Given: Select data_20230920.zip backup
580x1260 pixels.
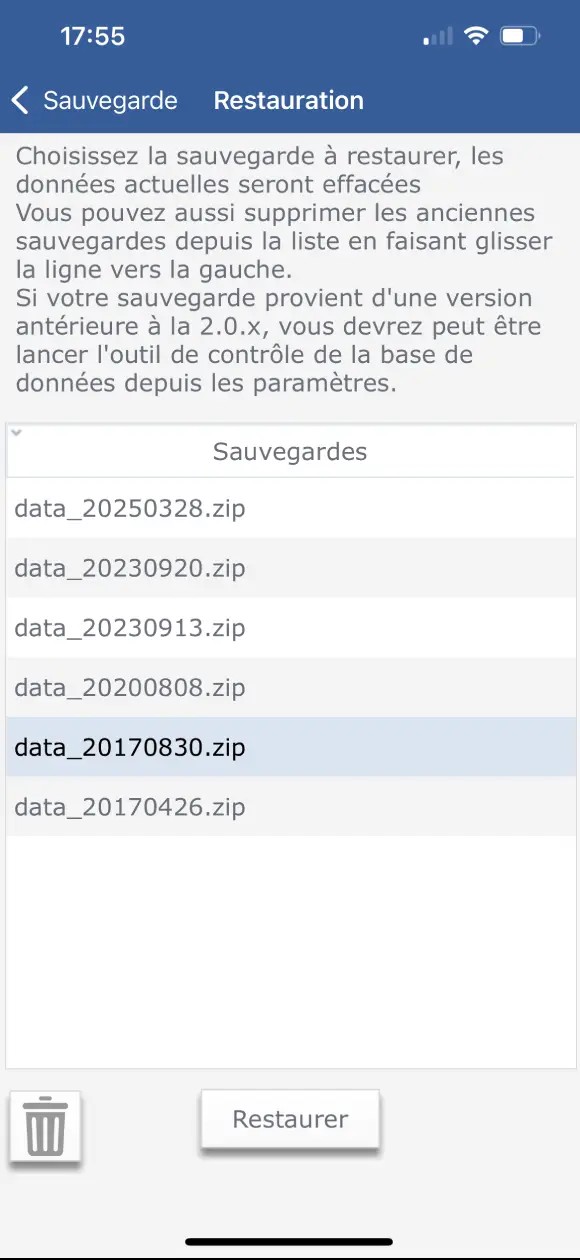Looking at the screenshot, I should pyautogui.click(x=290, y=568).
